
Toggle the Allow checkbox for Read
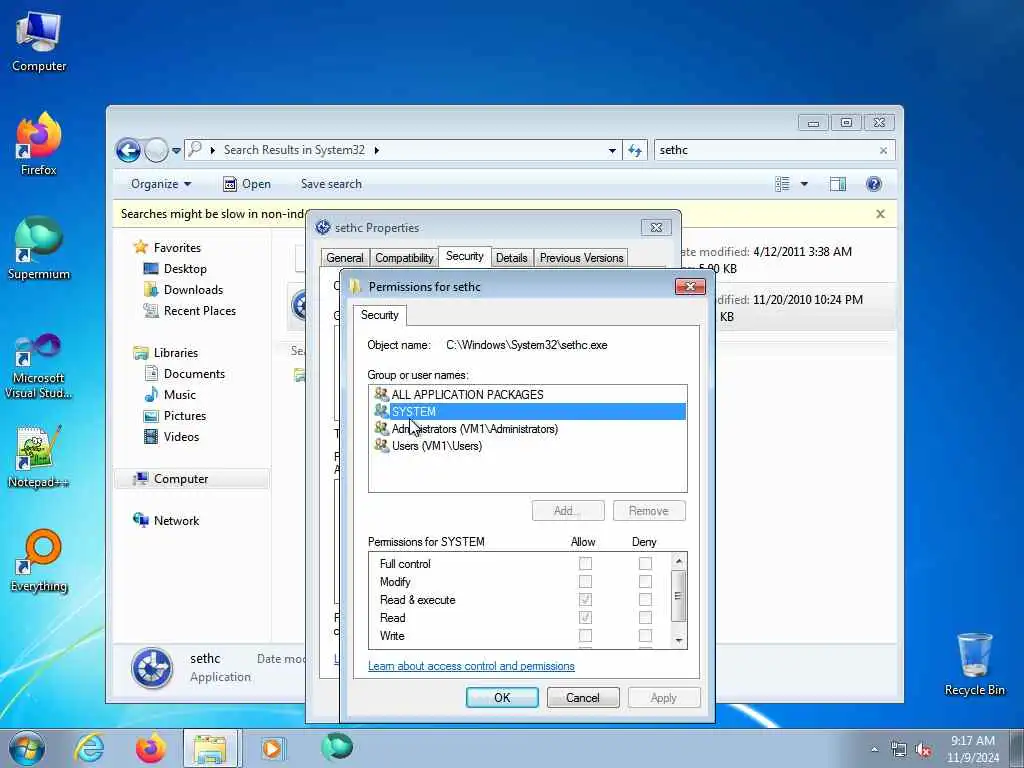coord(585,618)
